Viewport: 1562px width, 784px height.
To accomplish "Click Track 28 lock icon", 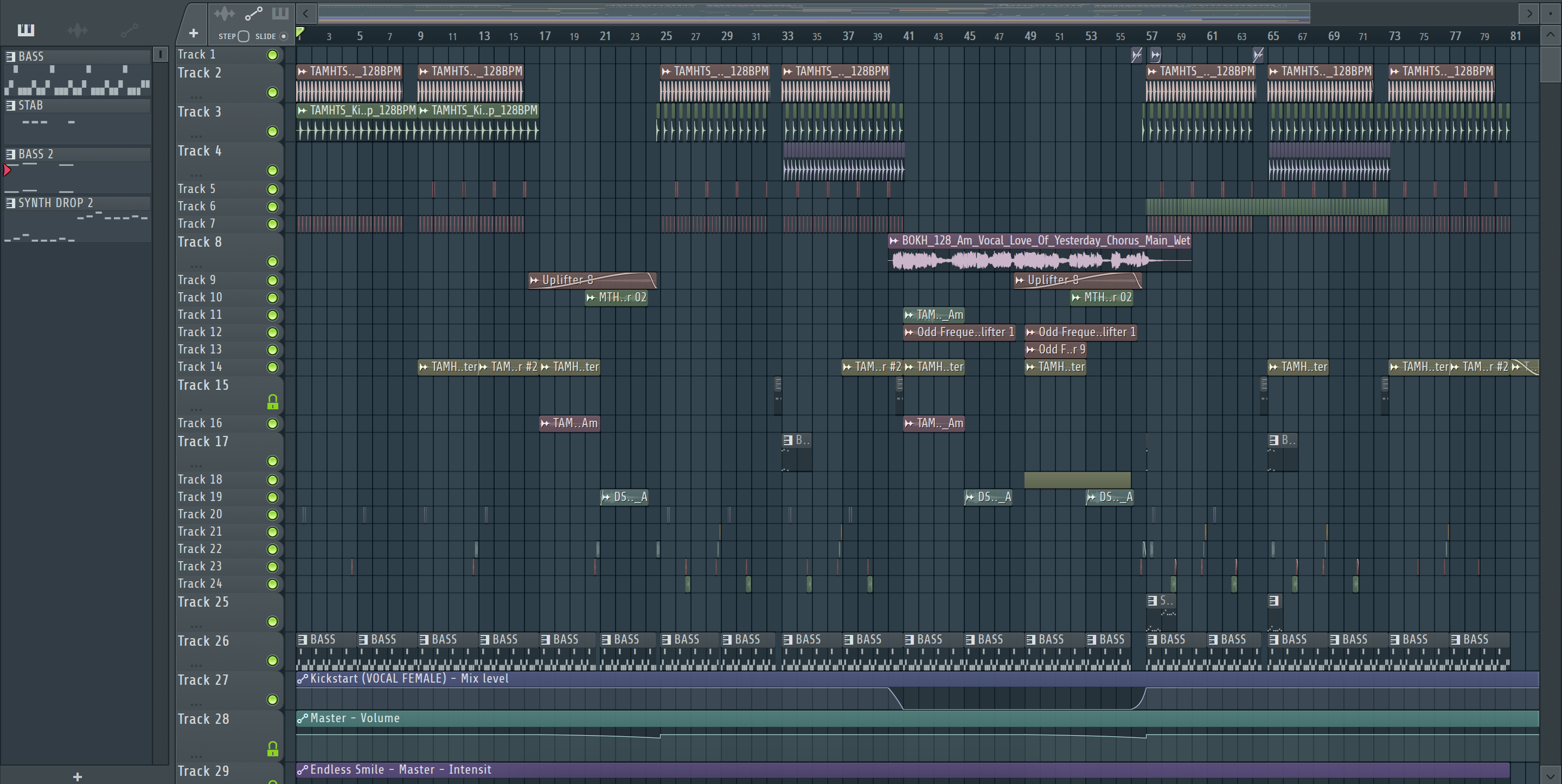I will coord(273,749).
